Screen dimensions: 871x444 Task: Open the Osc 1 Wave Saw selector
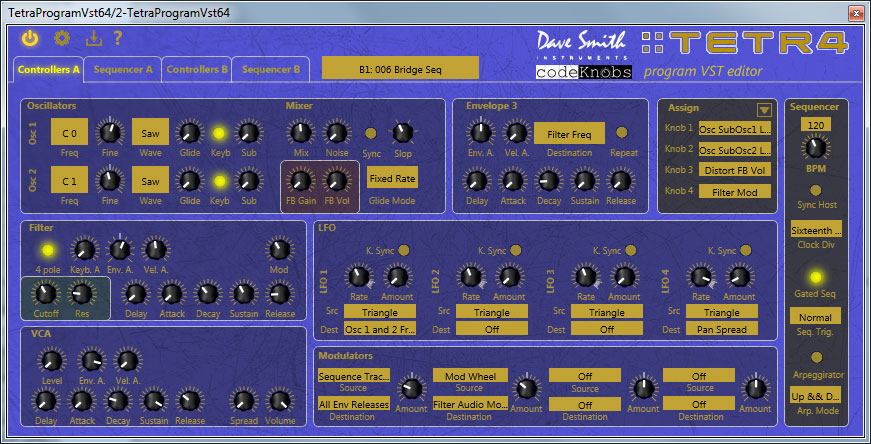[151, 131]
